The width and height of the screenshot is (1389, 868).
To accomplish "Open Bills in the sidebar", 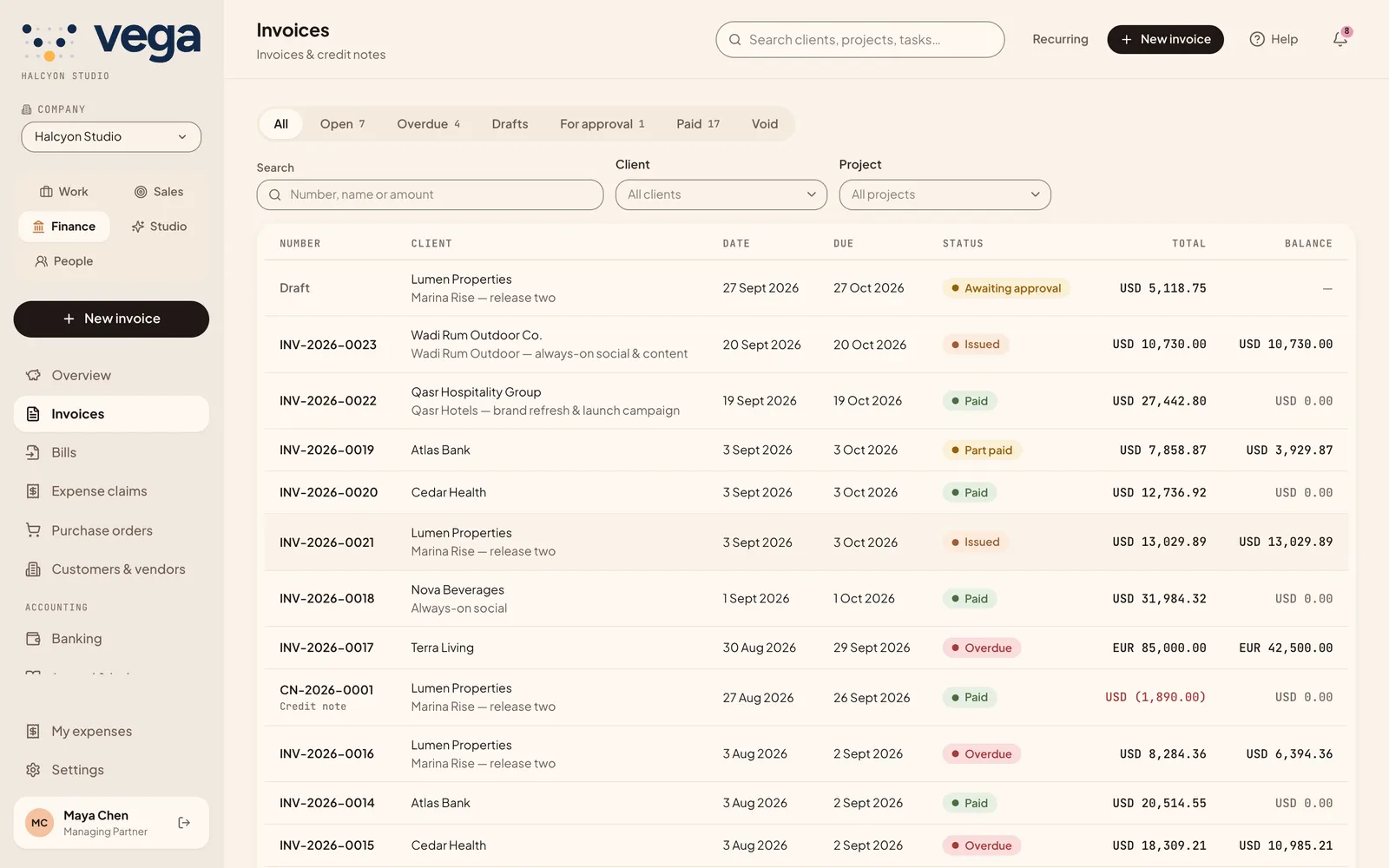I will point(111,452).
